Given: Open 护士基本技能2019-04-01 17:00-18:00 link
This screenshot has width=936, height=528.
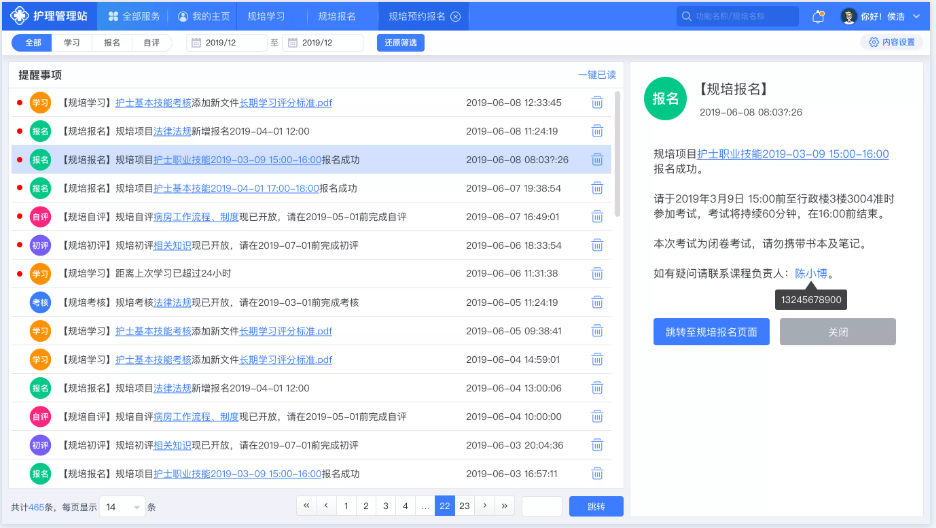Looking at the screenshot, I should (x=236, y=189).
